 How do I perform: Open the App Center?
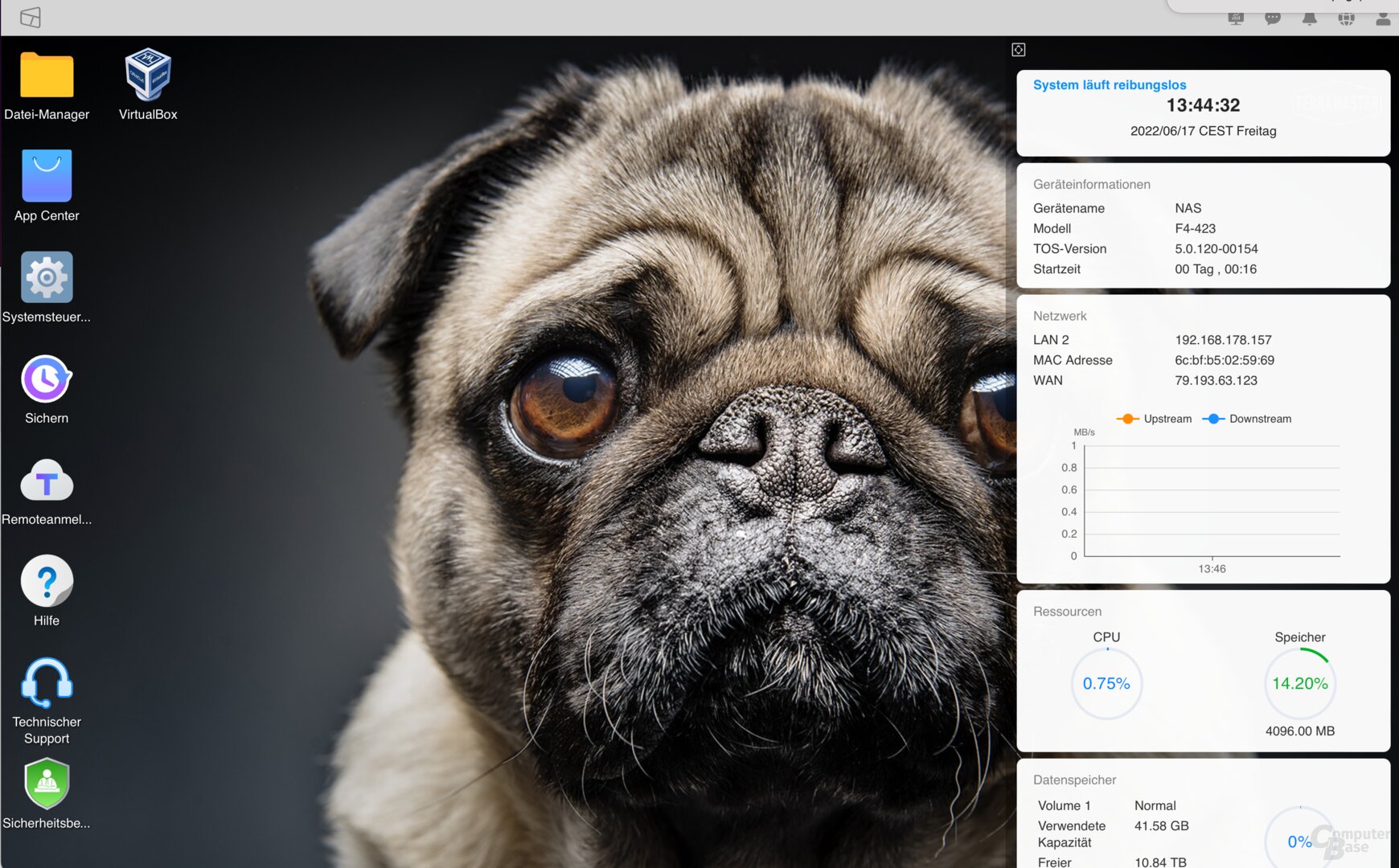pos(47,176)
